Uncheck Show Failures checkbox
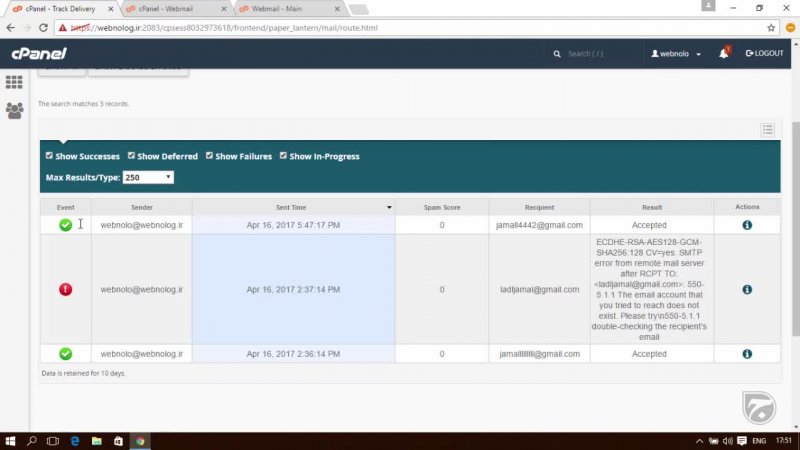 pyautogui.click(x=209, y=156)
